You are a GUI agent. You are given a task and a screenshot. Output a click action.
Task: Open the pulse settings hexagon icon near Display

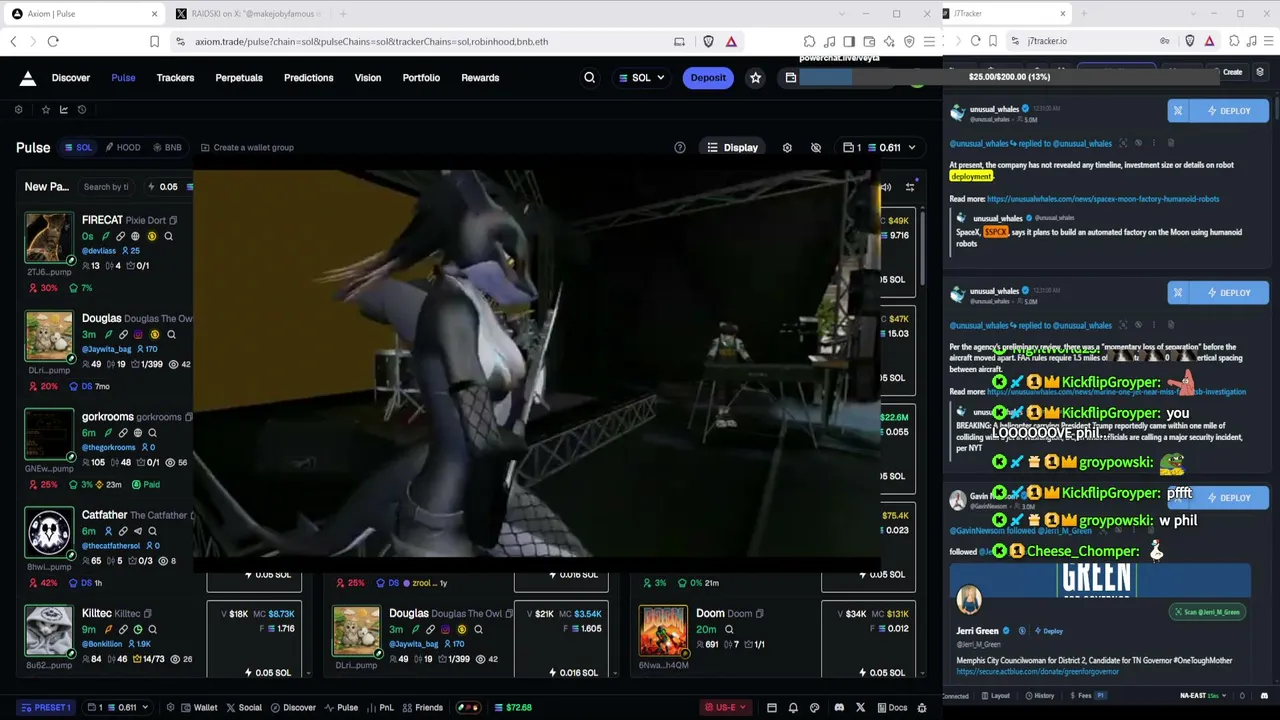pos(787,148)
